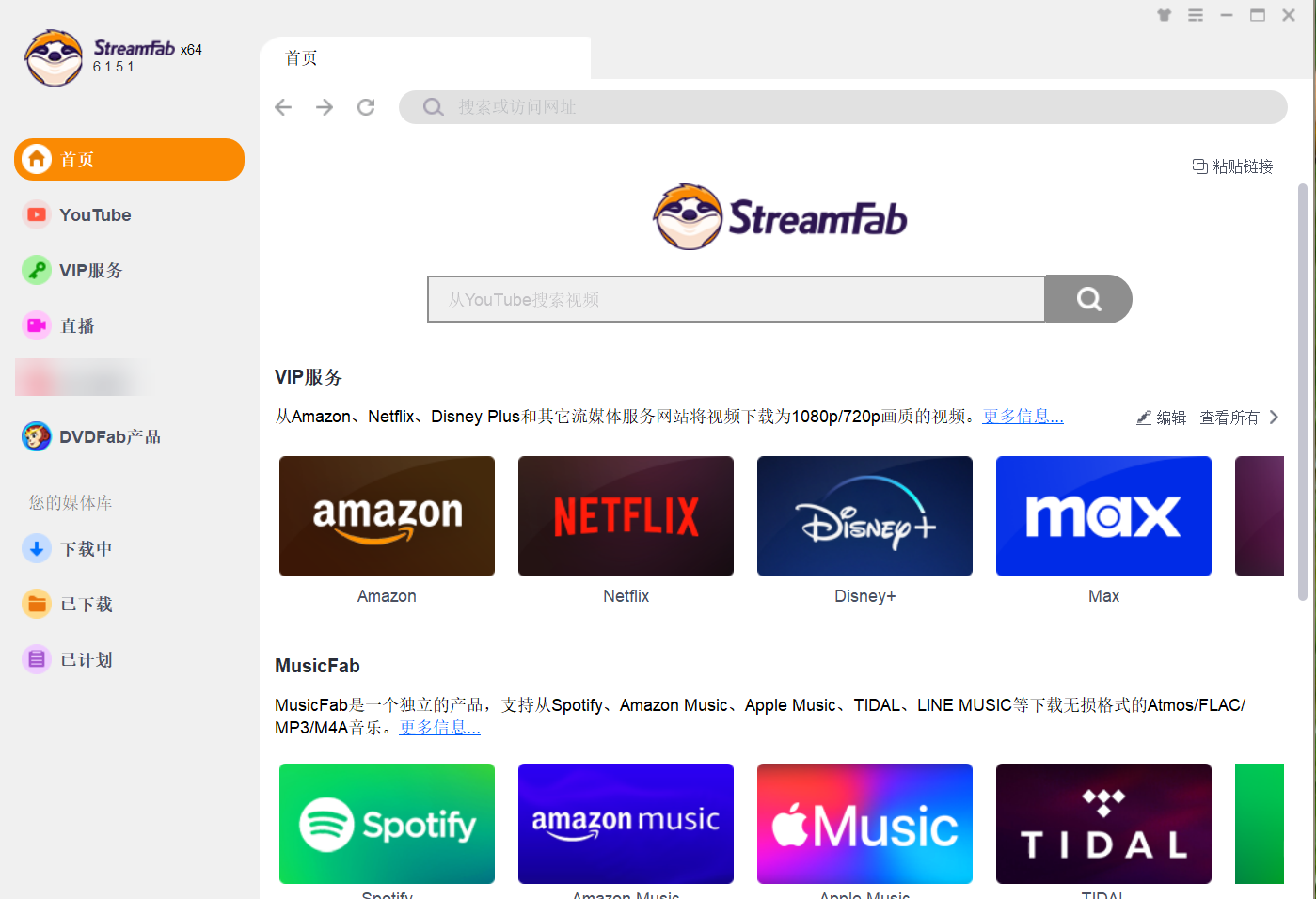Click 编辑 edit next to VIP services
Image resolution: width=1316 pixels, height=899 pixels.
(x=1162, y=418)
